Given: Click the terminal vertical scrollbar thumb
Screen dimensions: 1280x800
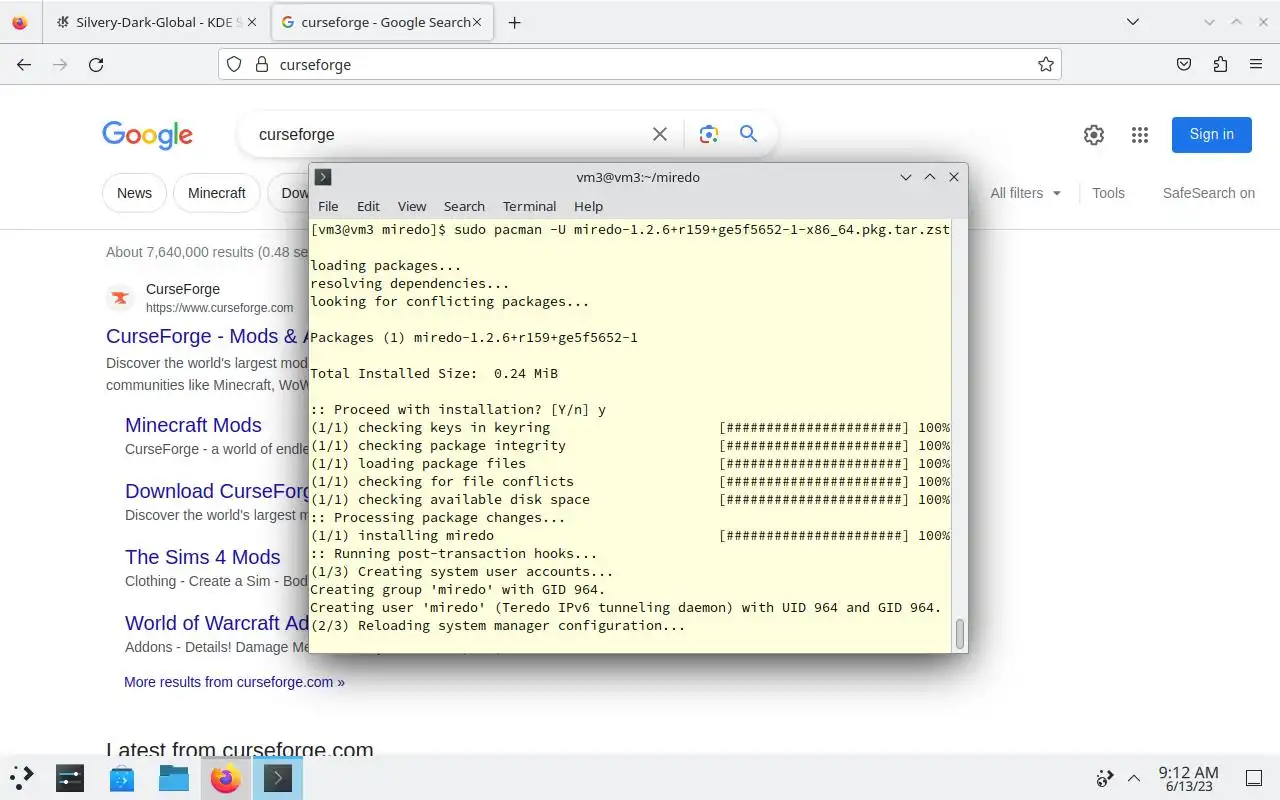Looking at the screenshot, I should tap(960, 634).
